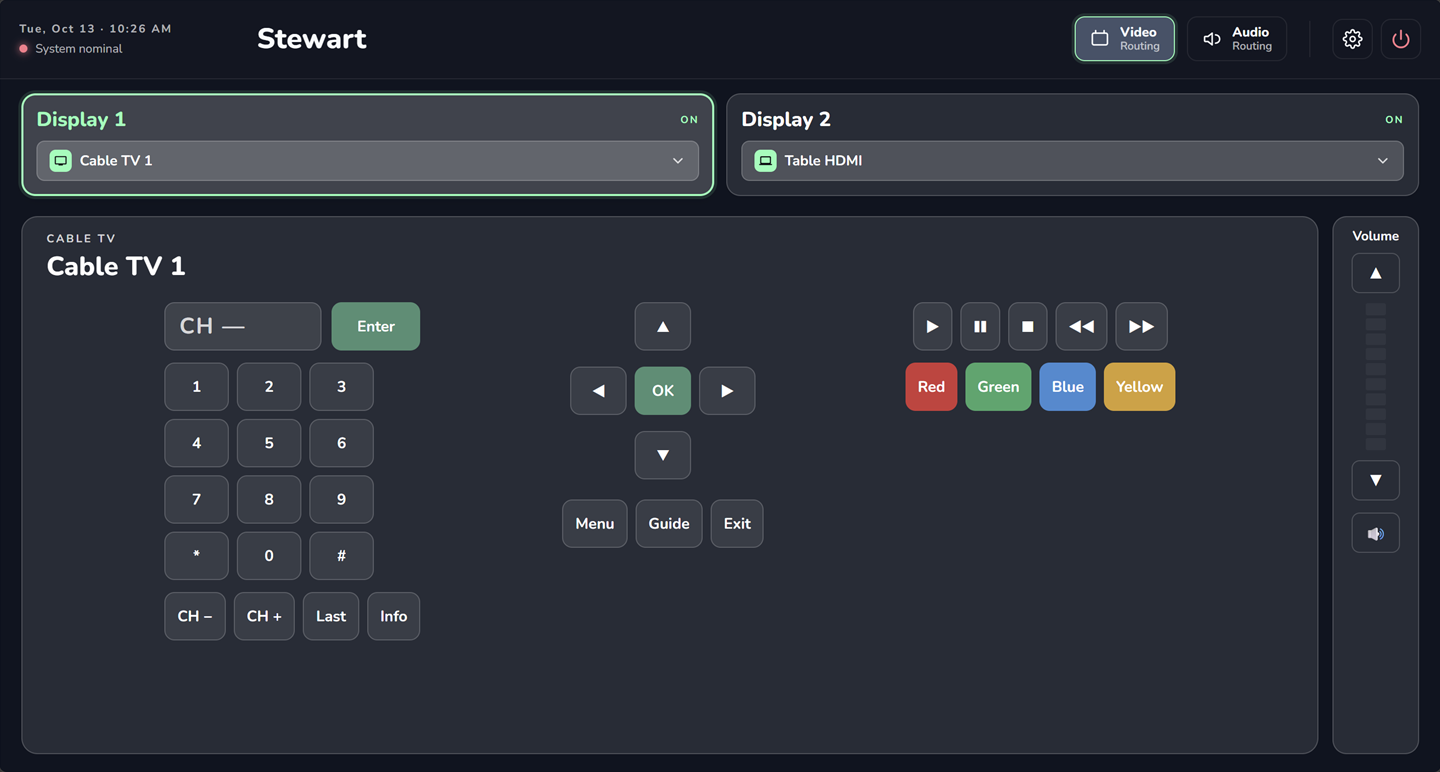Pause Cable TV playback
The image size is (1440, 772).
[980, 326]
